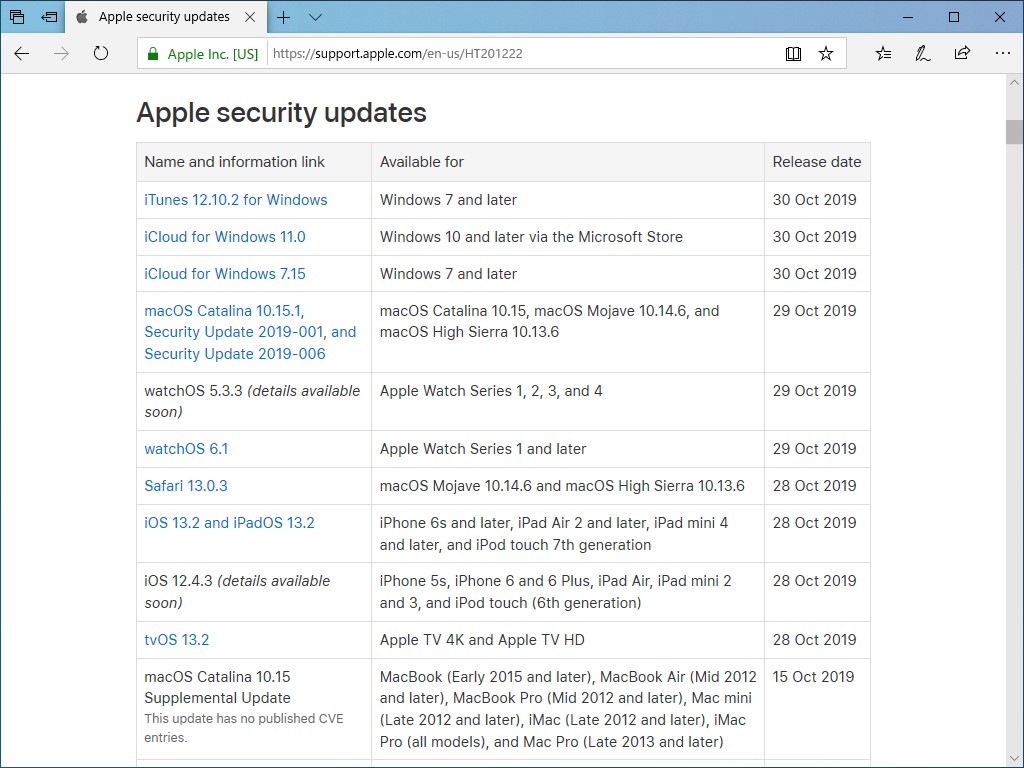Close the Apple security updates tab
Image resolution: width=1024 pixels, height=768 pixels.
[250, 17]
